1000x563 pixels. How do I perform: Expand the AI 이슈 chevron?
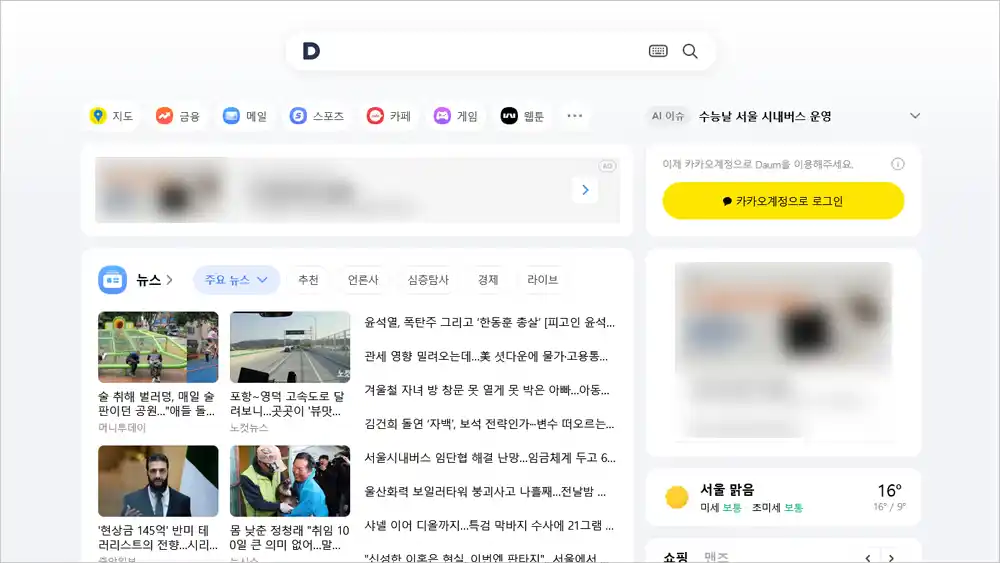[x=915, y=116]
